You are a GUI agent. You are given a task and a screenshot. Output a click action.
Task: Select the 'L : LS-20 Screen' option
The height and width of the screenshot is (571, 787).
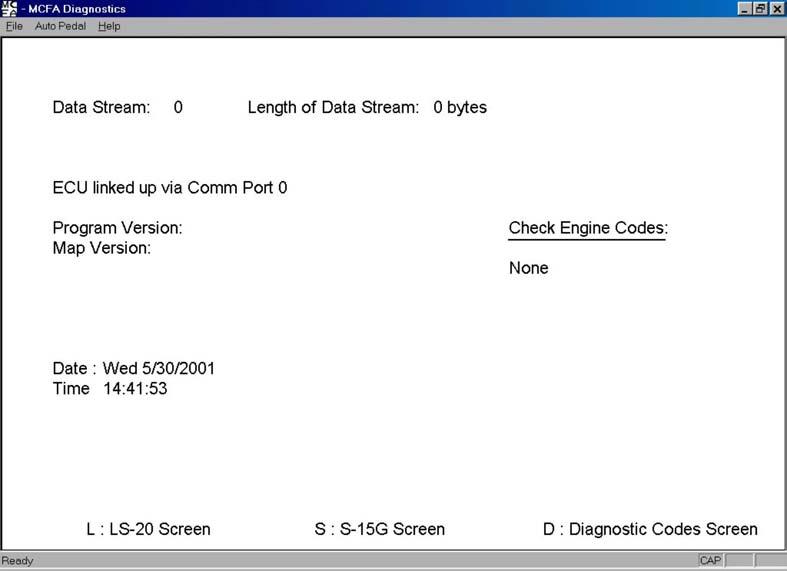pos(149,529)
